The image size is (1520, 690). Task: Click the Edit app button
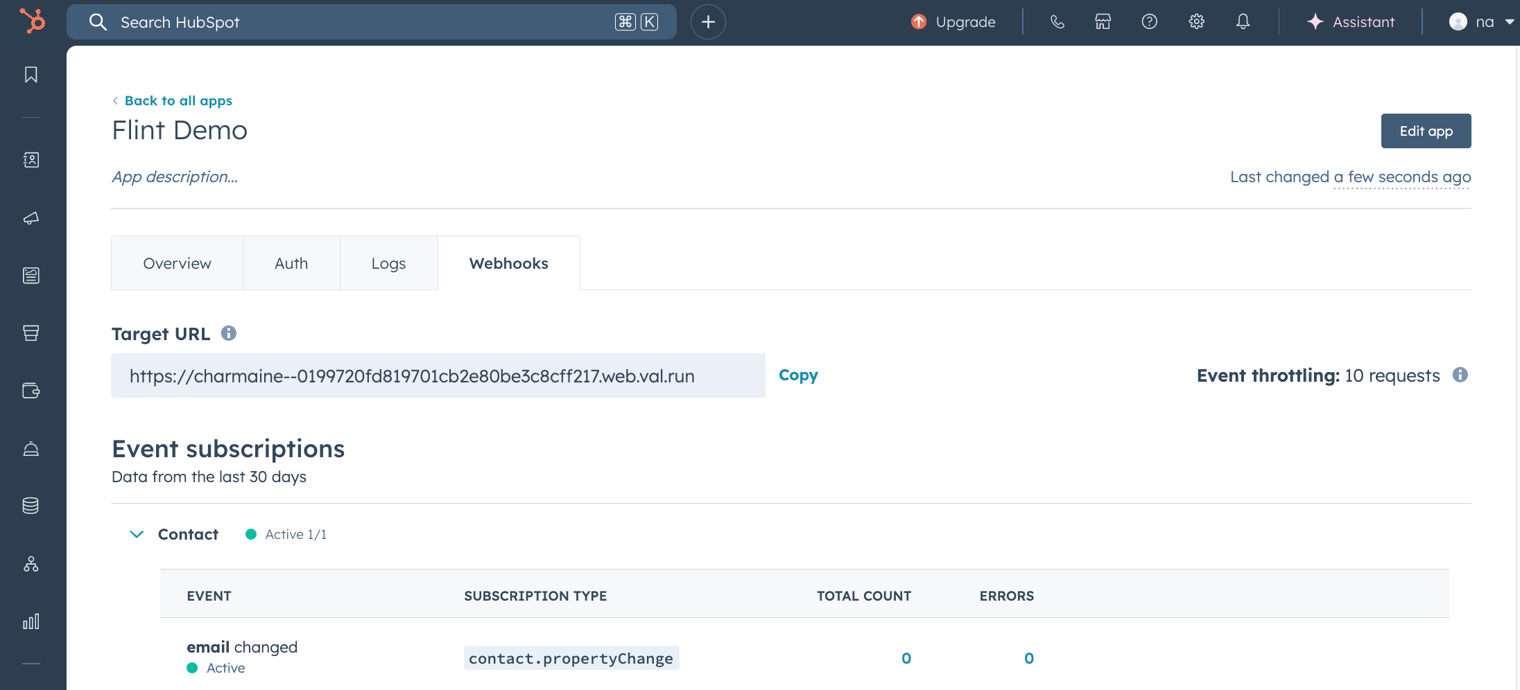point(1426,131)
